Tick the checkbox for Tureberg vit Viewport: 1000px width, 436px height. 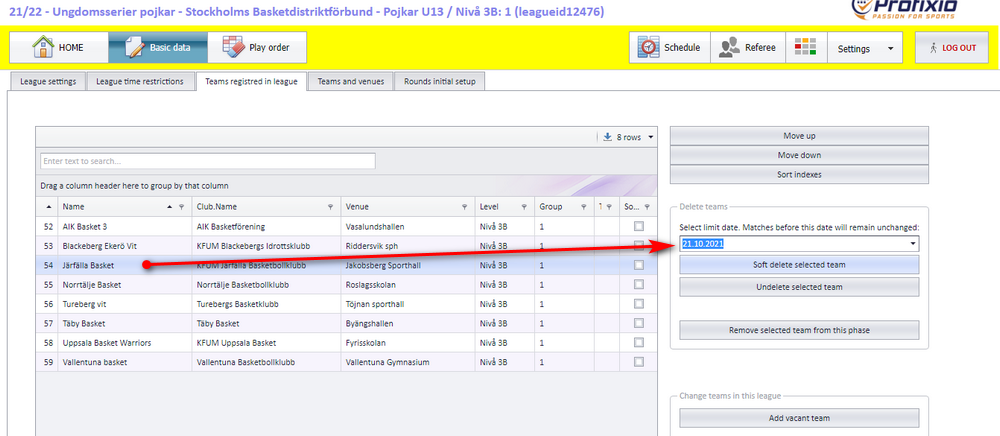(x=639, y=304)
